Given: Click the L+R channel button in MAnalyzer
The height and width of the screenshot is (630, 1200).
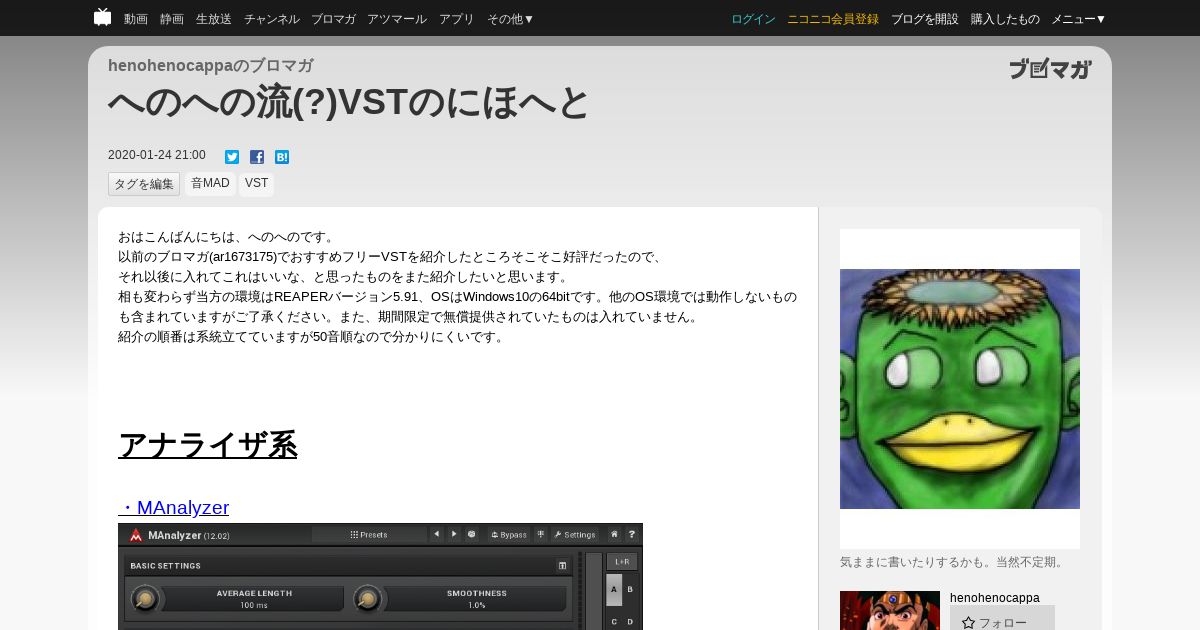Looking at the screenshot, I should [622, 562].
